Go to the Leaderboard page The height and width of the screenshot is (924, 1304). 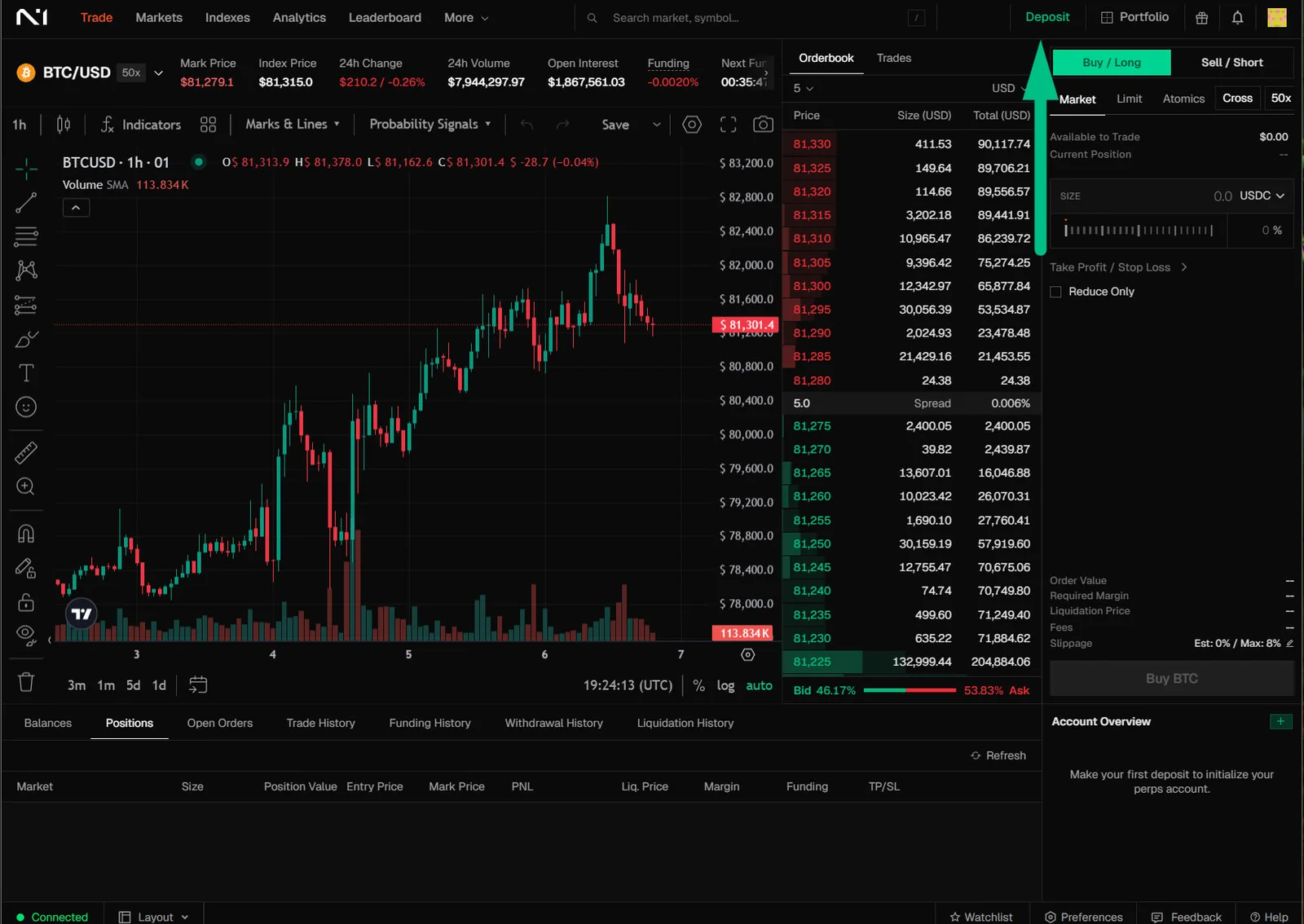point(385,18)
